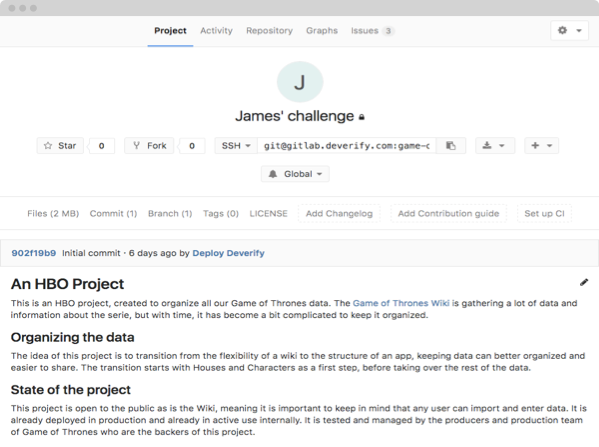Open the settings gear dropdown

570,30
